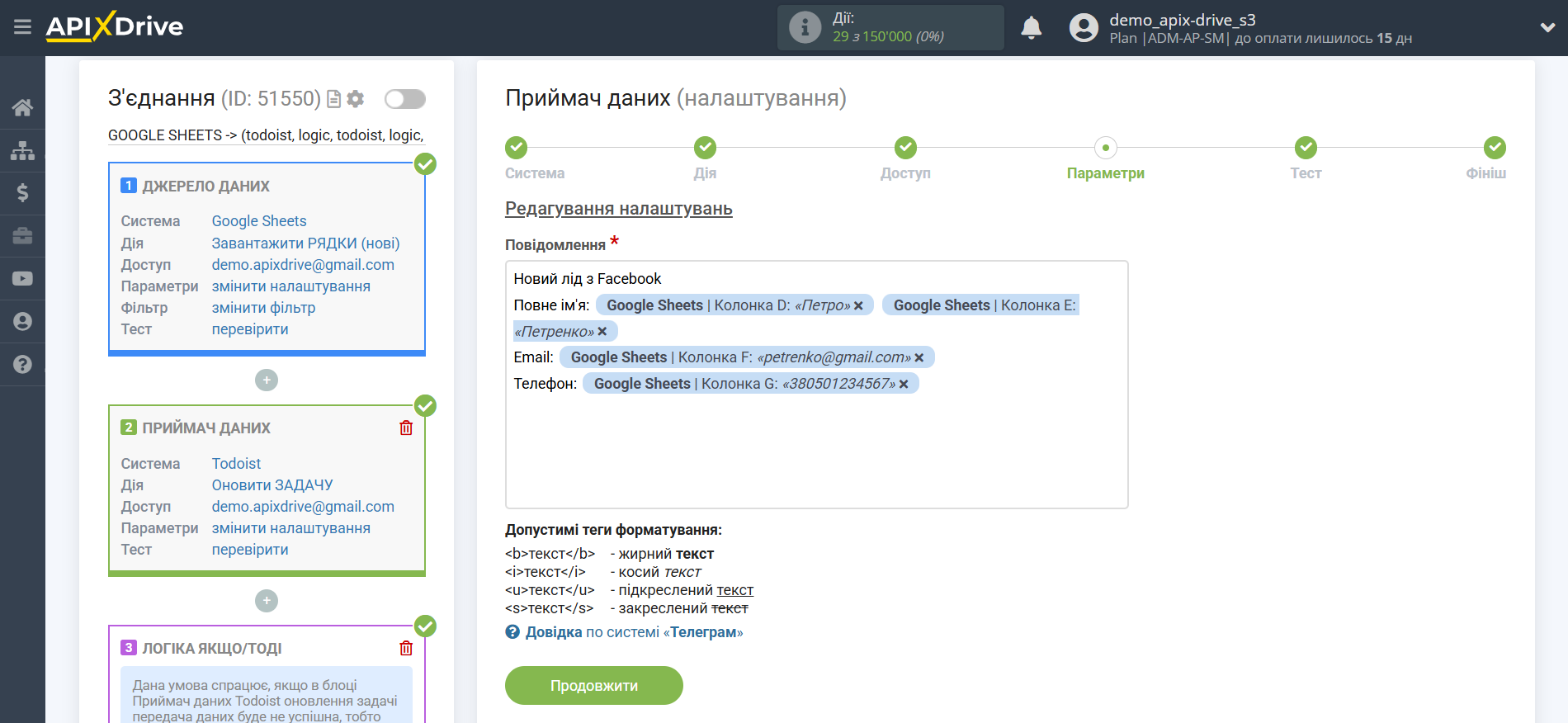Click the Продовжити button
The height and width of the screenshot is (723, 1568).
click(x=594, y=686)
